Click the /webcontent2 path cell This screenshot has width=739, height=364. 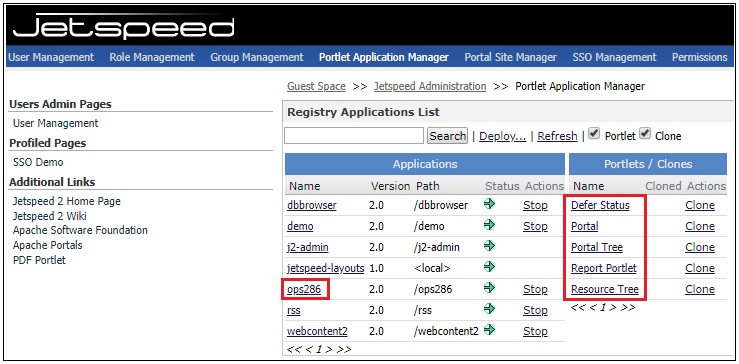[x=446, y=331]
